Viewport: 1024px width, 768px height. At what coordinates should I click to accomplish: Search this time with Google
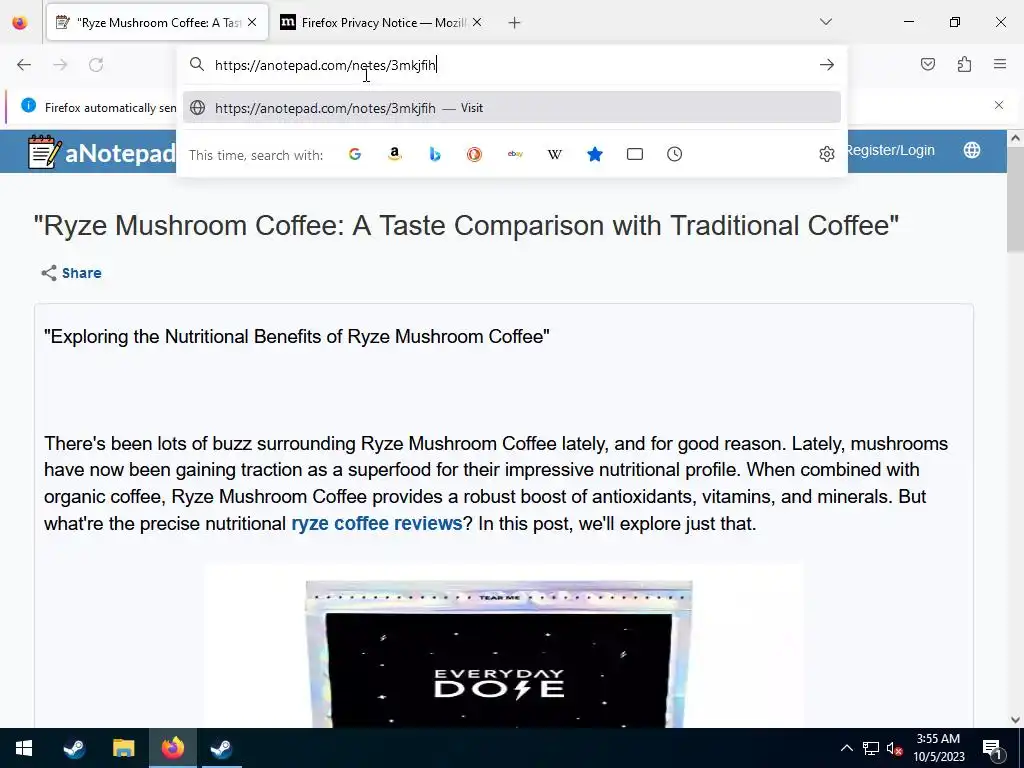tap(355, 154)
